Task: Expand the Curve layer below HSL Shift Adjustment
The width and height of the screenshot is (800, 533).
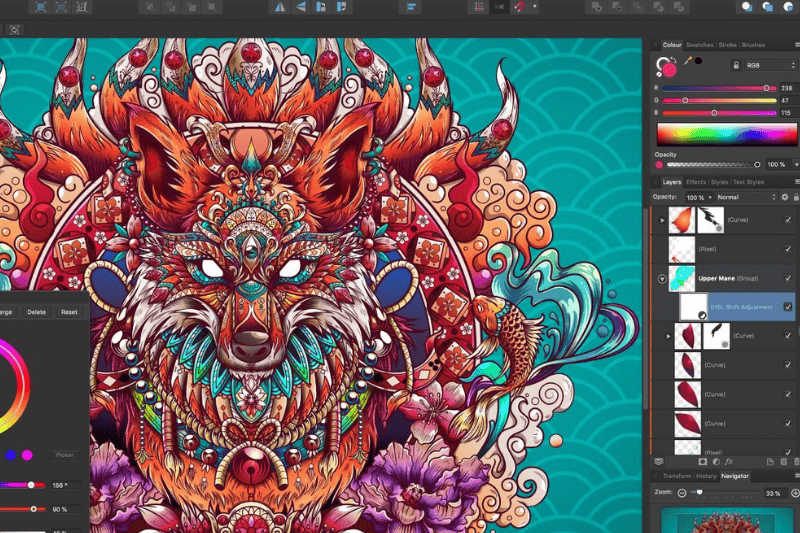Action: [668, 336]
